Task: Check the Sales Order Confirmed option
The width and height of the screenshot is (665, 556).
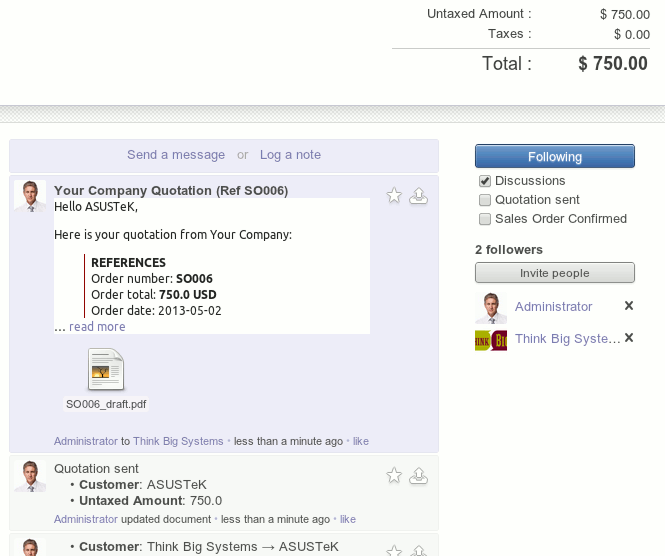Action: click(x=485, y=219)
